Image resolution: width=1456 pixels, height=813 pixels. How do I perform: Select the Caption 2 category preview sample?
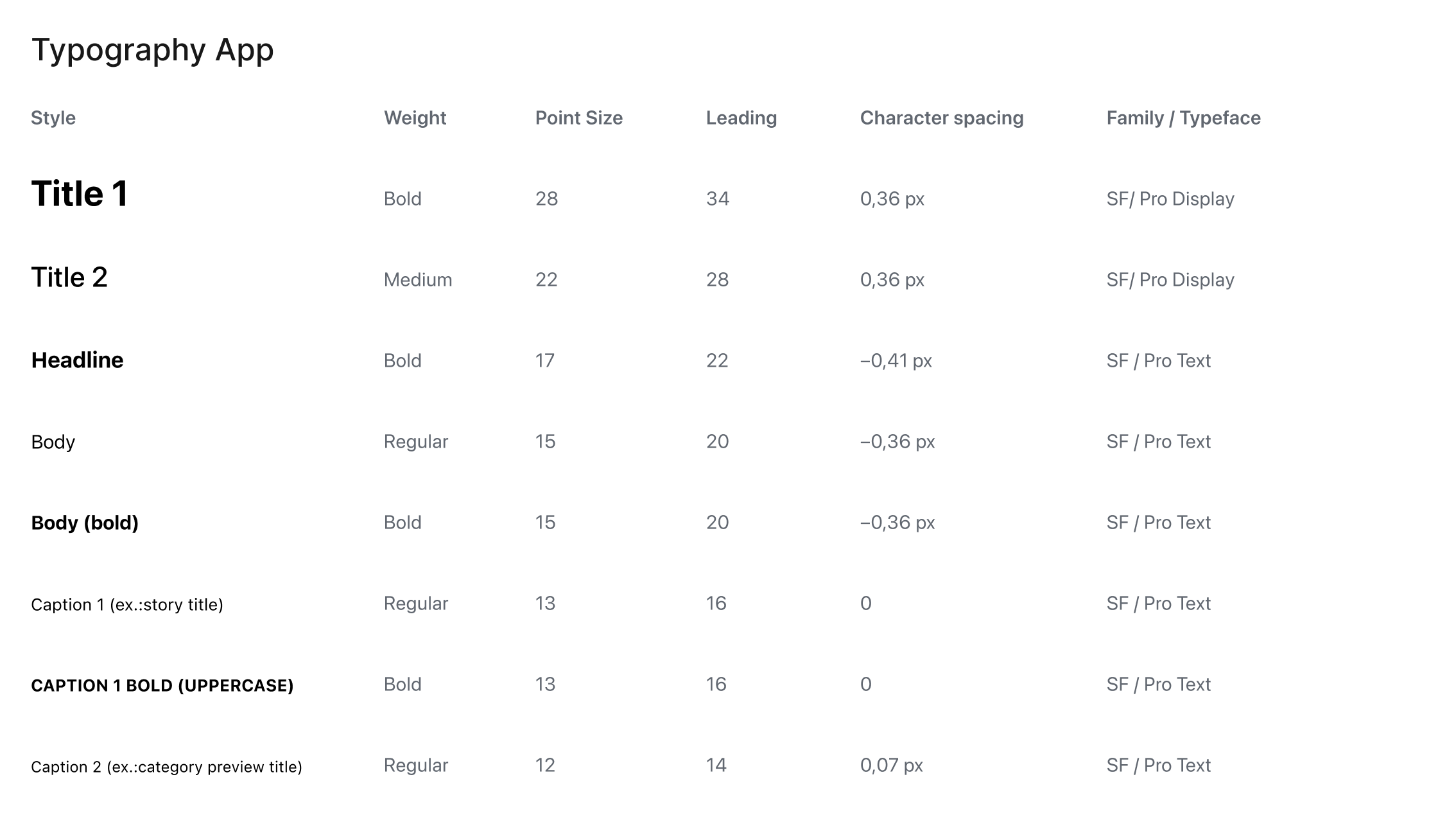[x=166, y=767]
